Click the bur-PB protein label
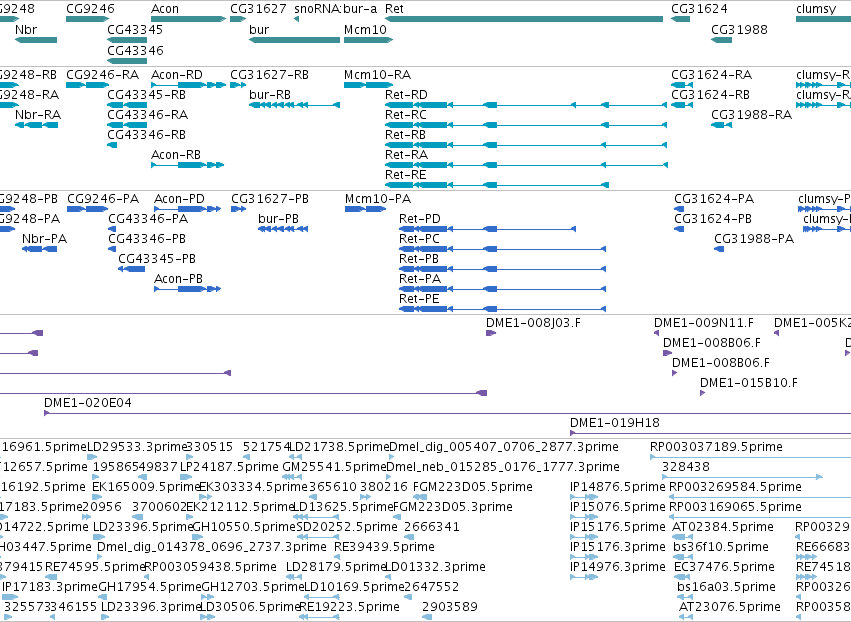The height and width of the screenshot is (622, 851). pos(278,219)
